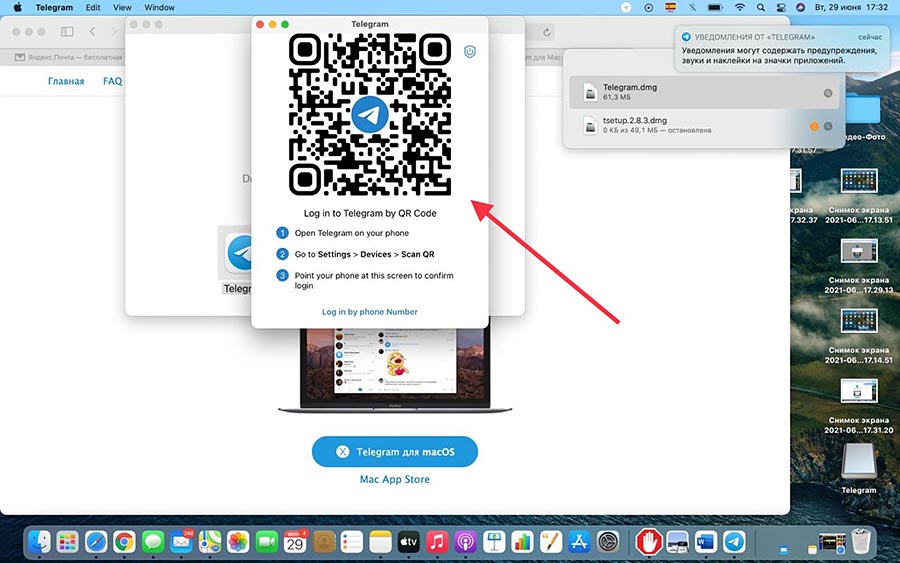900x563 pixels.
Task: Open the FAQ link on the webpage
Action: pyautogui.click(x=112, y=81)
